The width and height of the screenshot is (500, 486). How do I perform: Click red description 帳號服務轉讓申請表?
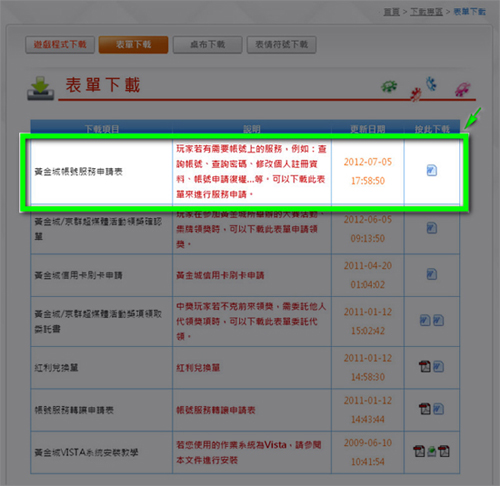point(216,410)
